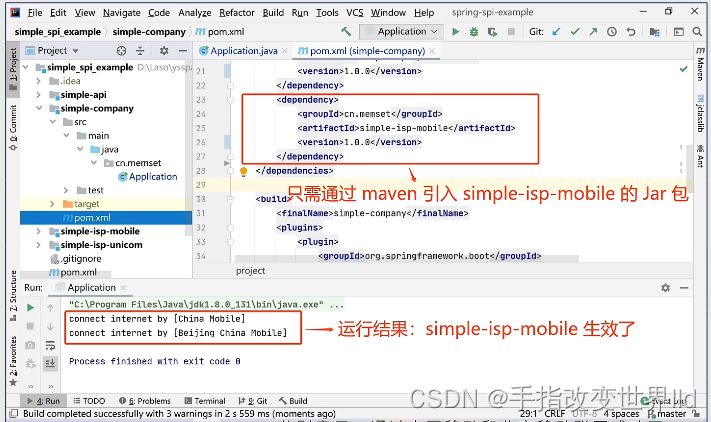Open Application run configuration dropdown
This screenshot has width=711, height=422.
tap(401, 31)
